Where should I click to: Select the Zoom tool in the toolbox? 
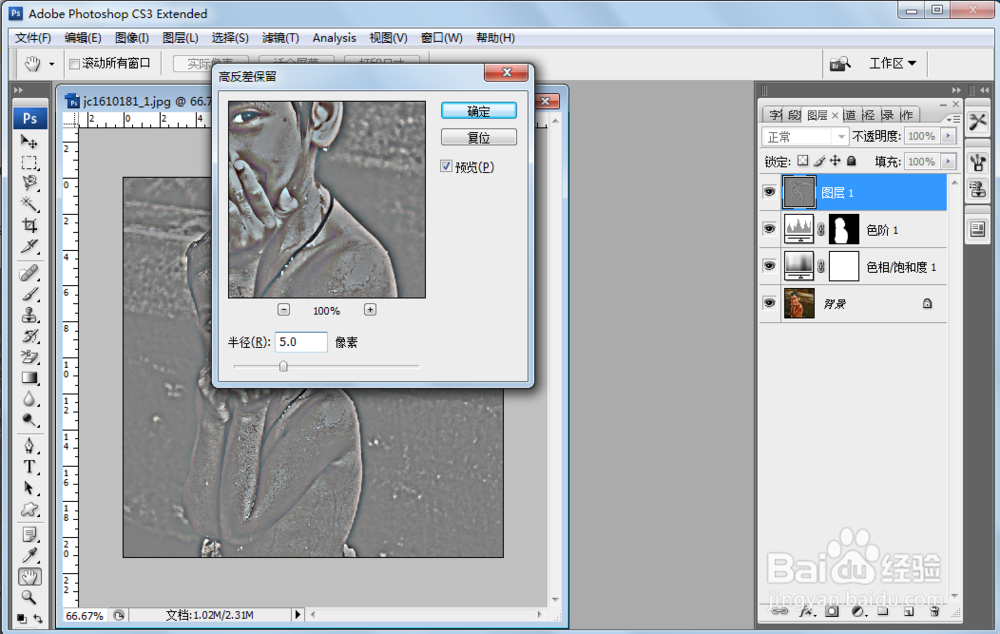tap(30, 596)
